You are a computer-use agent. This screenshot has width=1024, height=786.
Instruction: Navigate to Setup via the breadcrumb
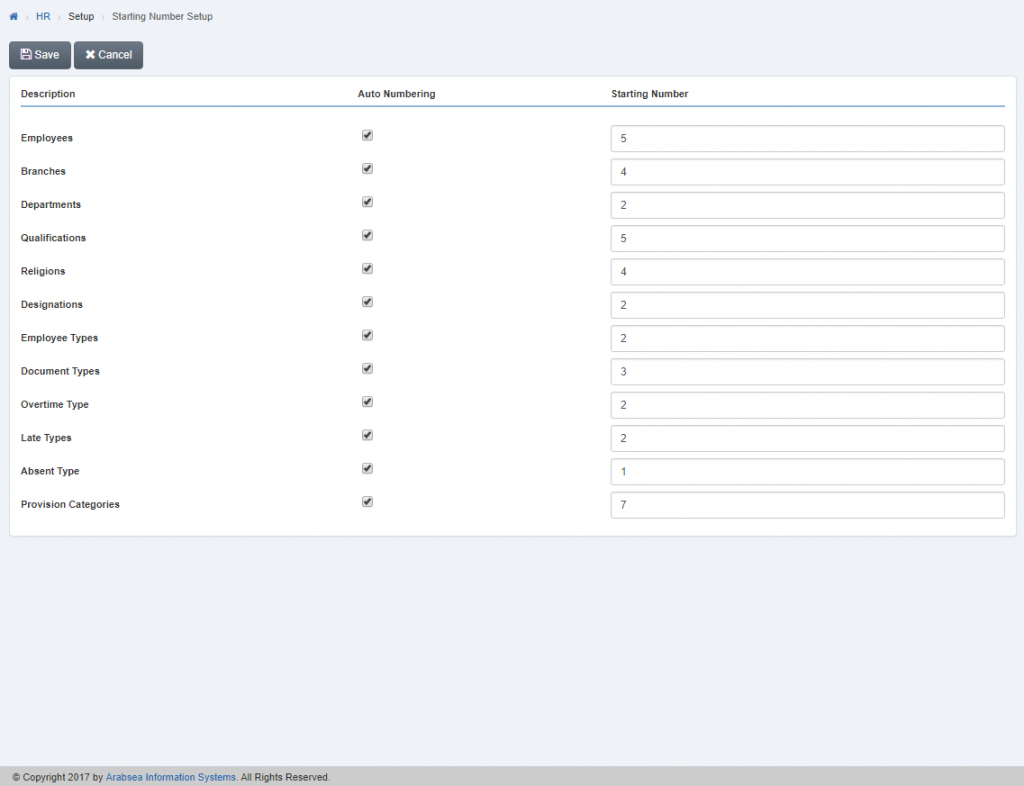point(80,16)
